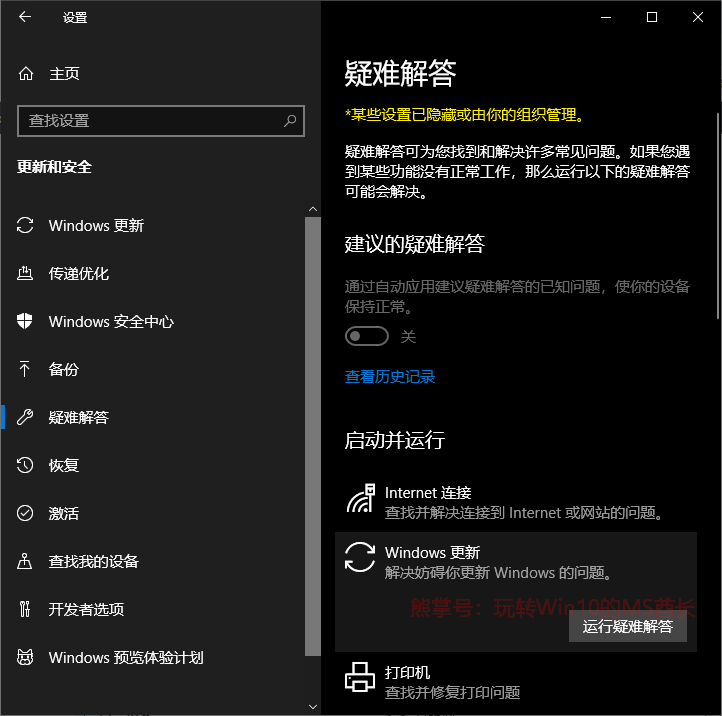Click the 恢复 history clock icon
The image size is (722, 716).
pos(25,465)
